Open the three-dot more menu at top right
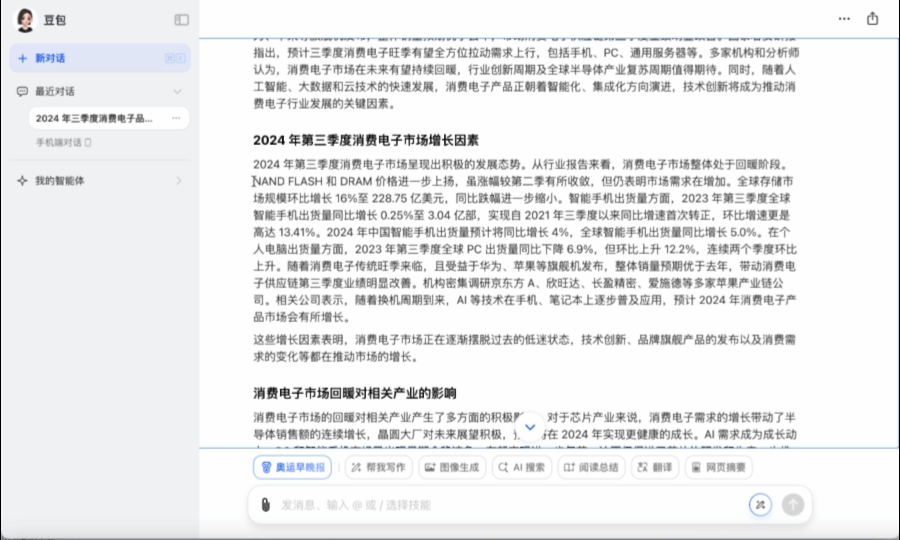 point(844,19)
